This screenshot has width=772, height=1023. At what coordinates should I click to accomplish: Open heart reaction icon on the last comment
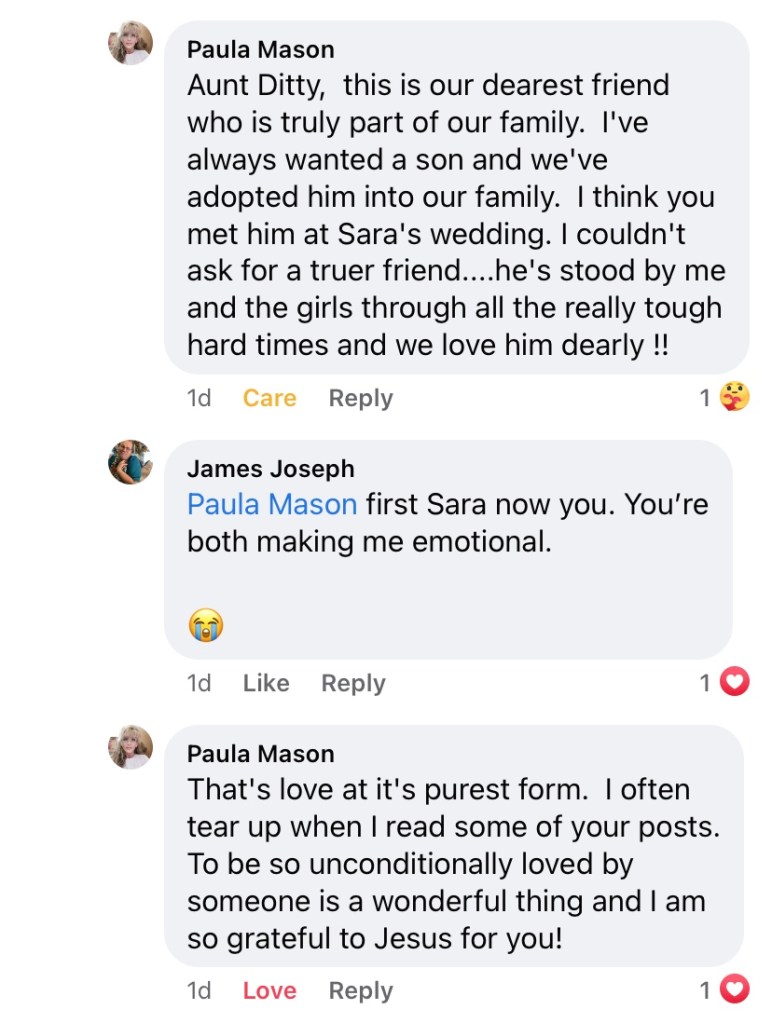736,990
